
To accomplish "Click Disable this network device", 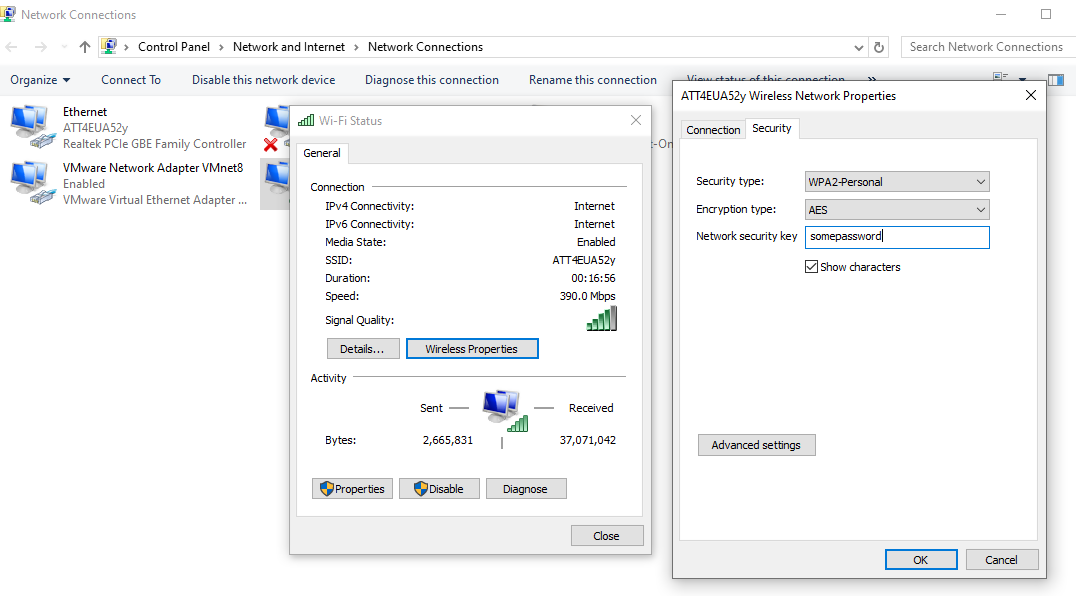I will tap(263, 80).
